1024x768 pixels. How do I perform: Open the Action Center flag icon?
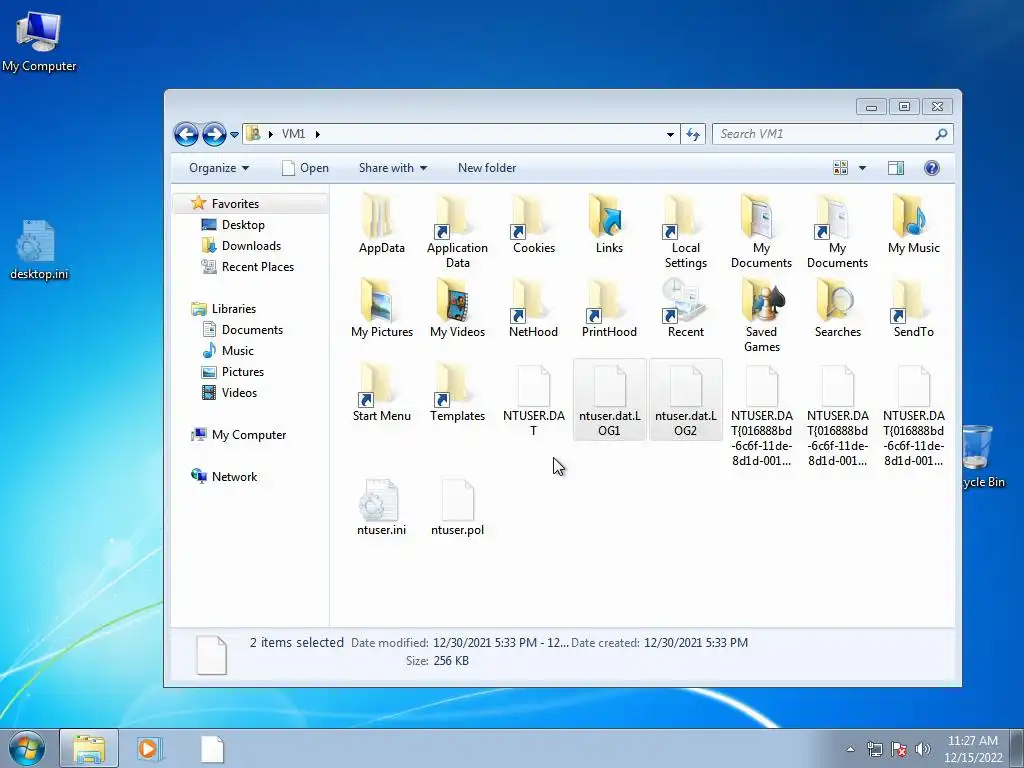coord(899,749)
